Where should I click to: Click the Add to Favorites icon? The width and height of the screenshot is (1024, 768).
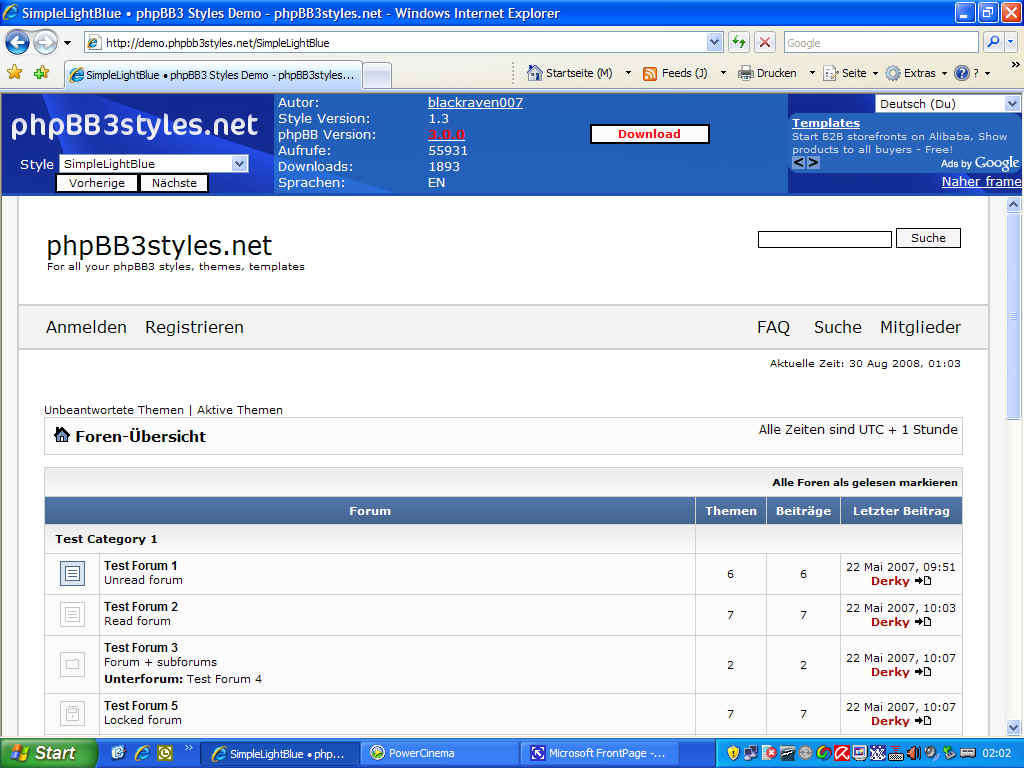point(42,72)
